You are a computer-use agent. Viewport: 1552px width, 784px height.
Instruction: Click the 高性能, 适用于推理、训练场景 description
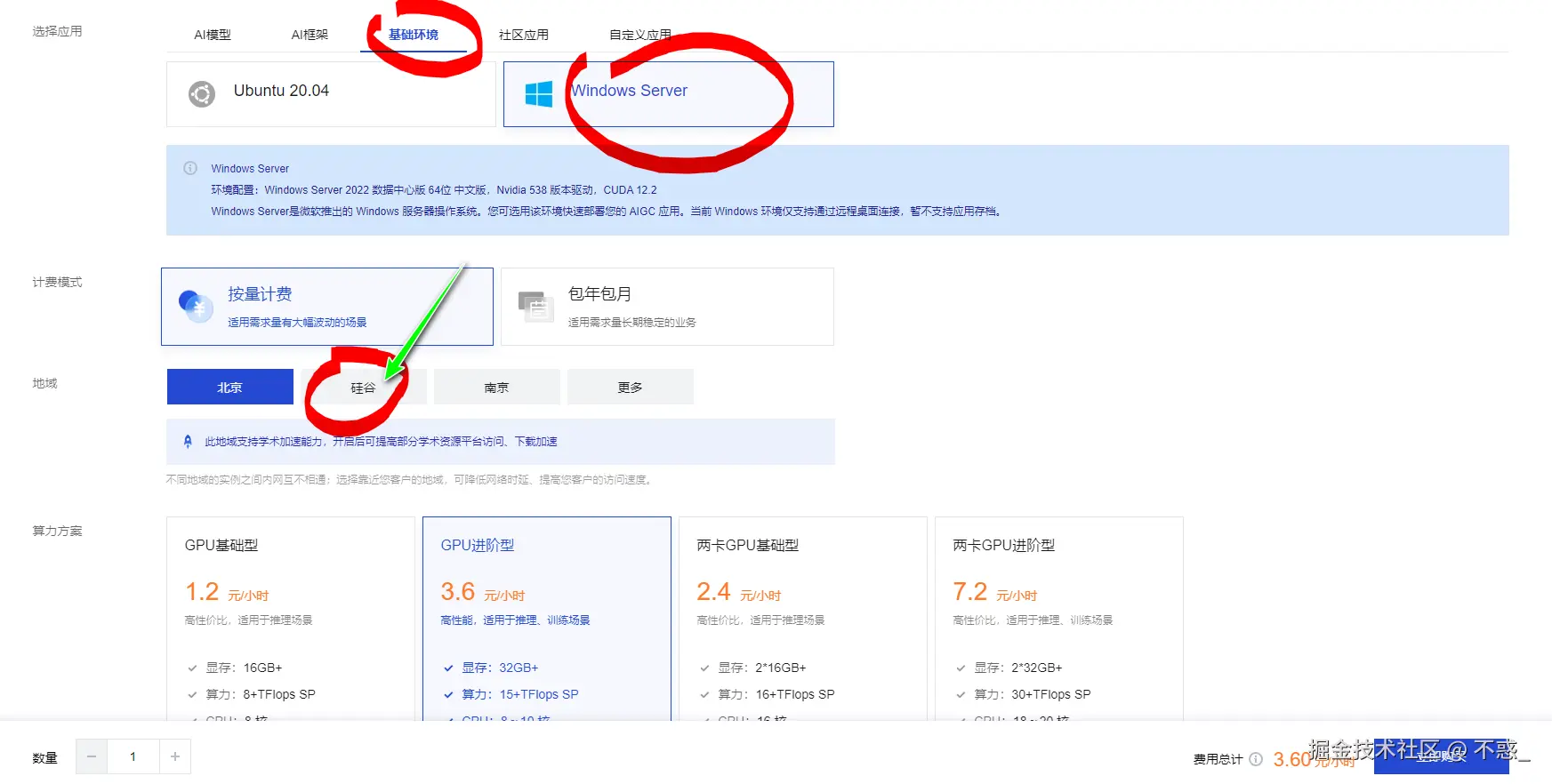[516, 620]
